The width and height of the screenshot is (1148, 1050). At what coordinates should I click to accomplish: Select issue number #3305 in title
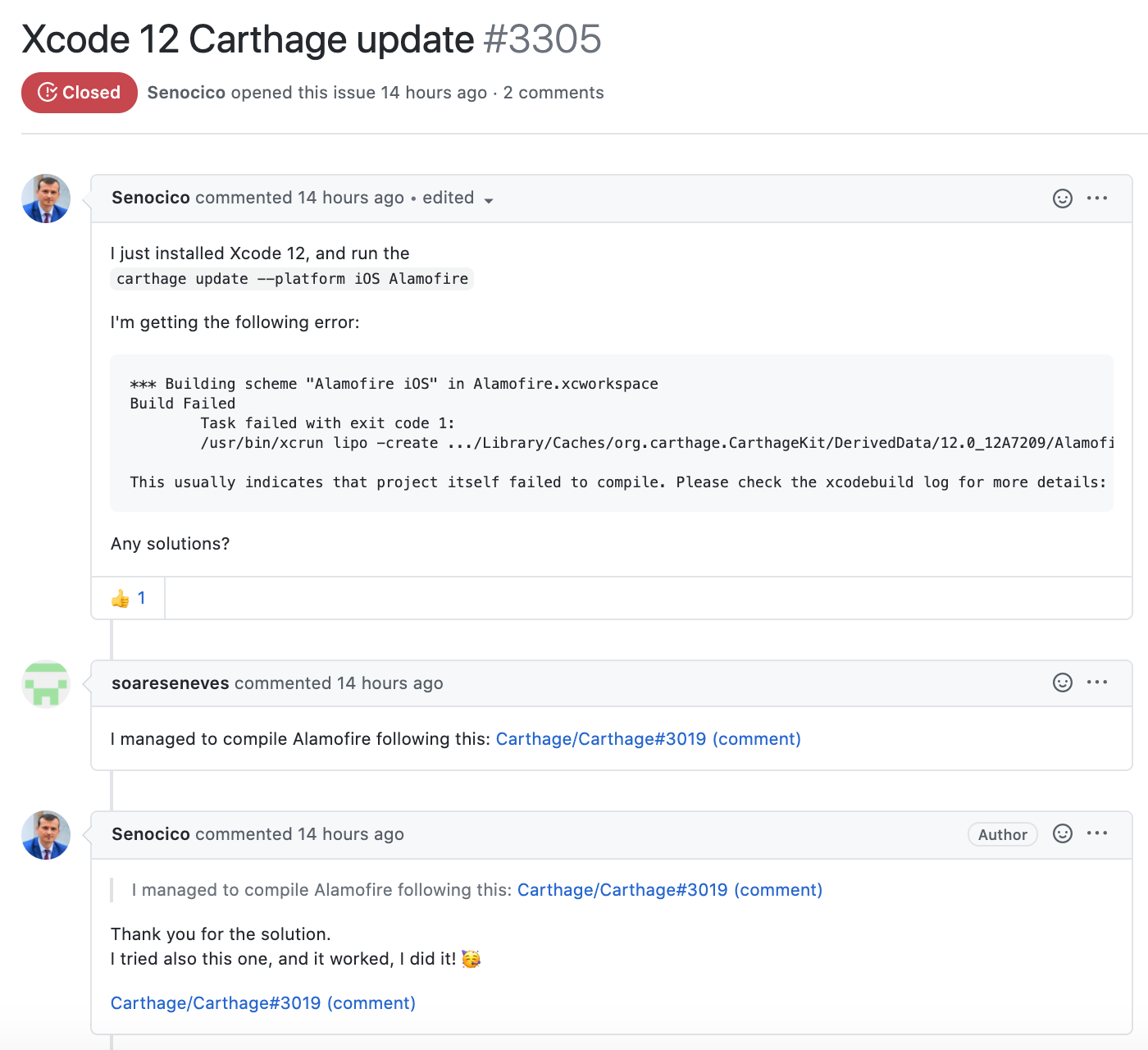(x=543, y=39)
